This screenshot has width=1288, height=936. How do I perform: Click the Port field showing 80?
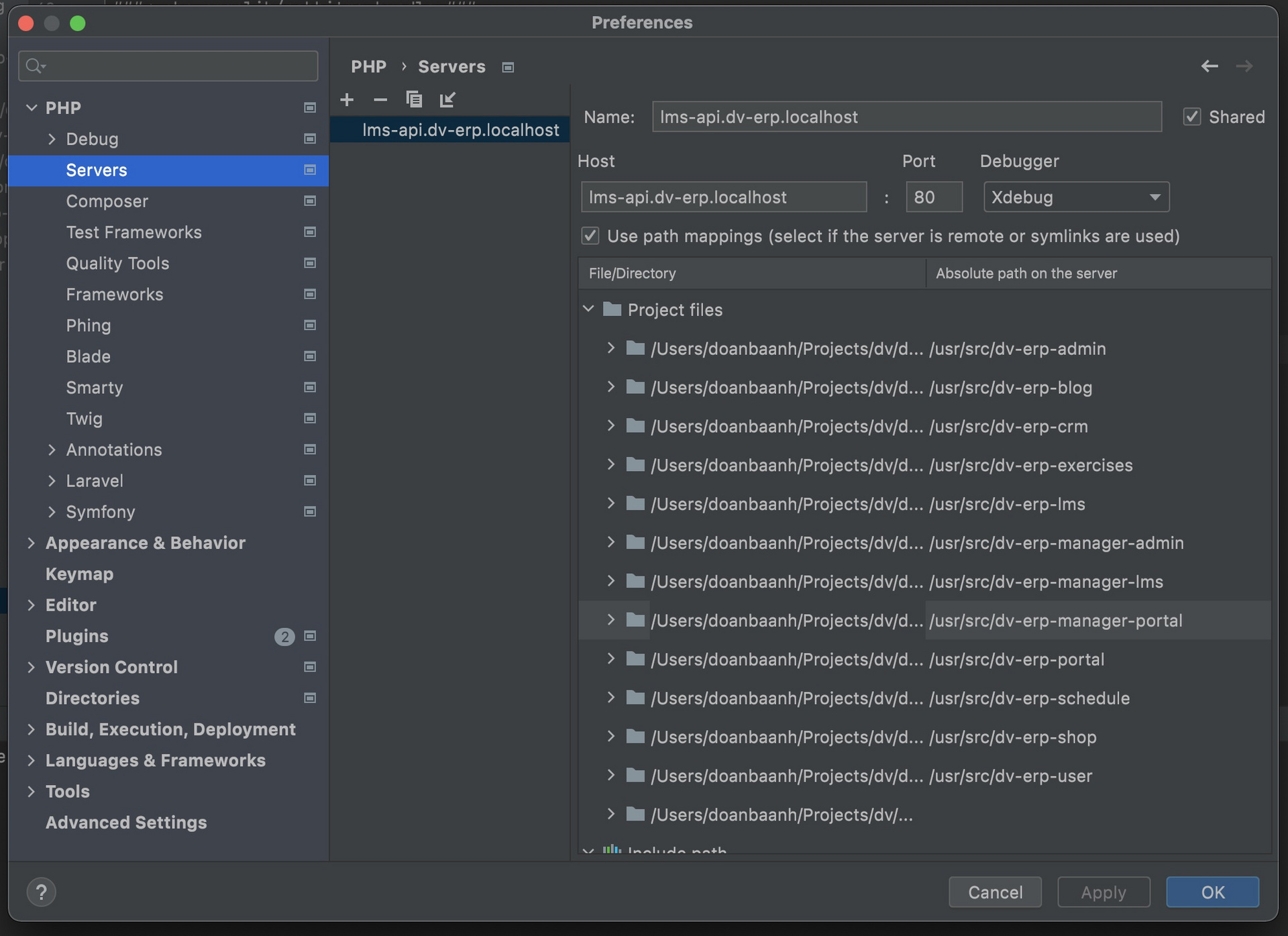934,197
